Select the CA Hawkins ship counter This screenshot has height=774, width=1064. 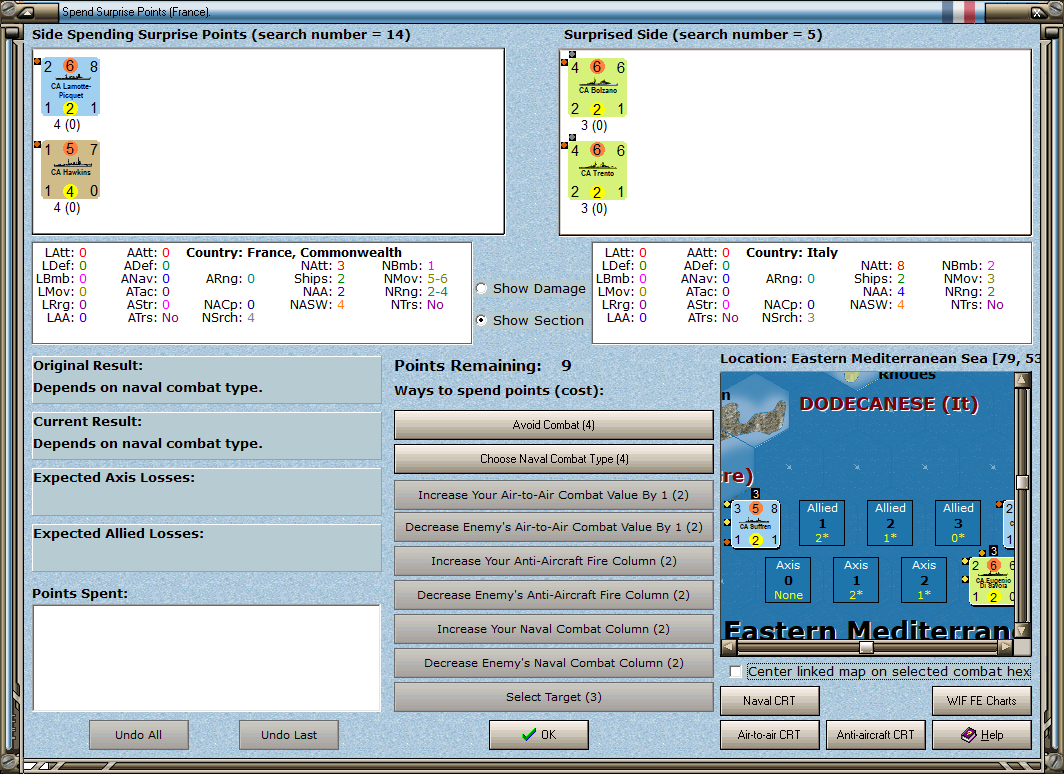point(71,170)
